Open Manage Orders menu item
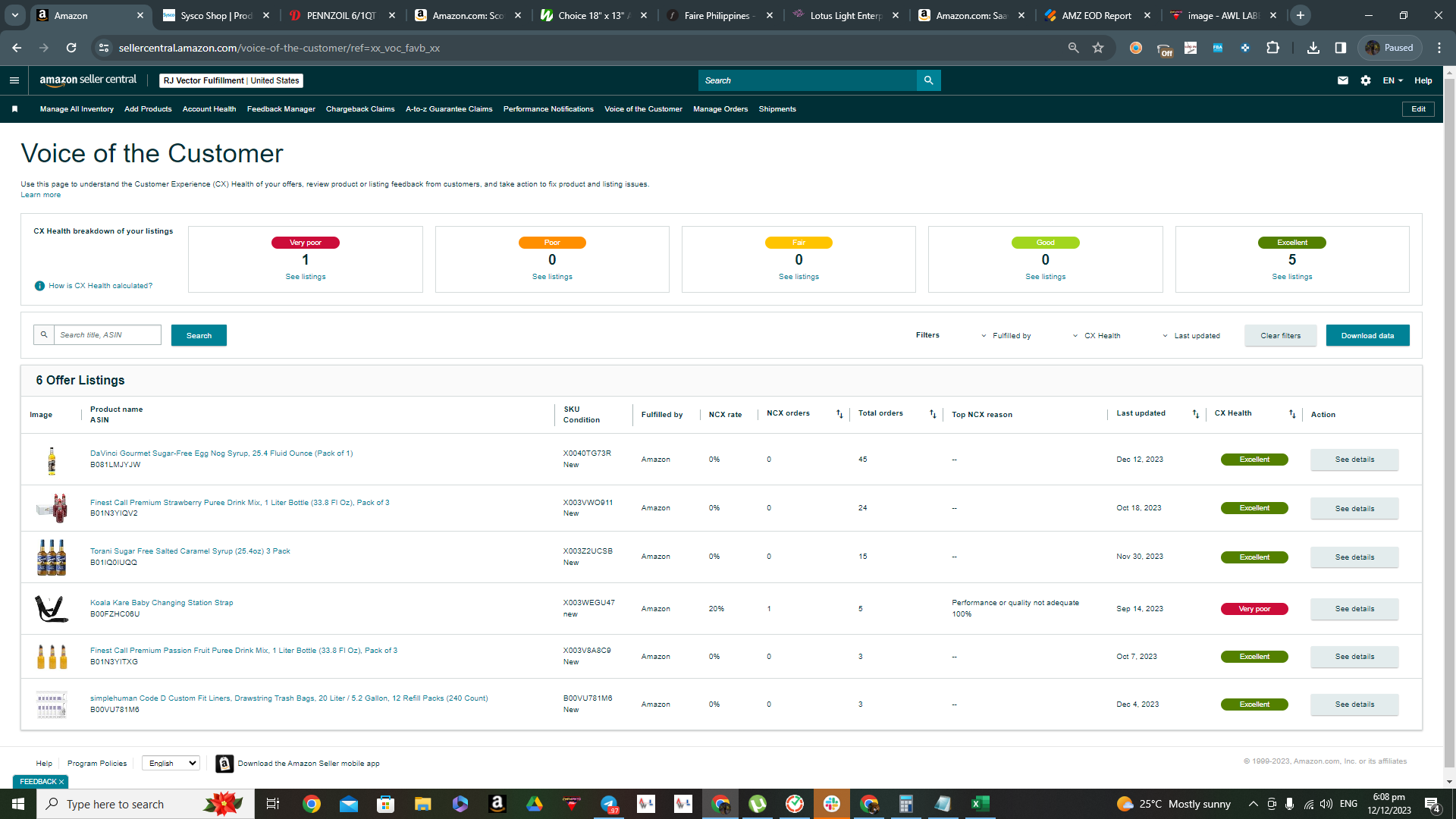 [x=720, y=109]
